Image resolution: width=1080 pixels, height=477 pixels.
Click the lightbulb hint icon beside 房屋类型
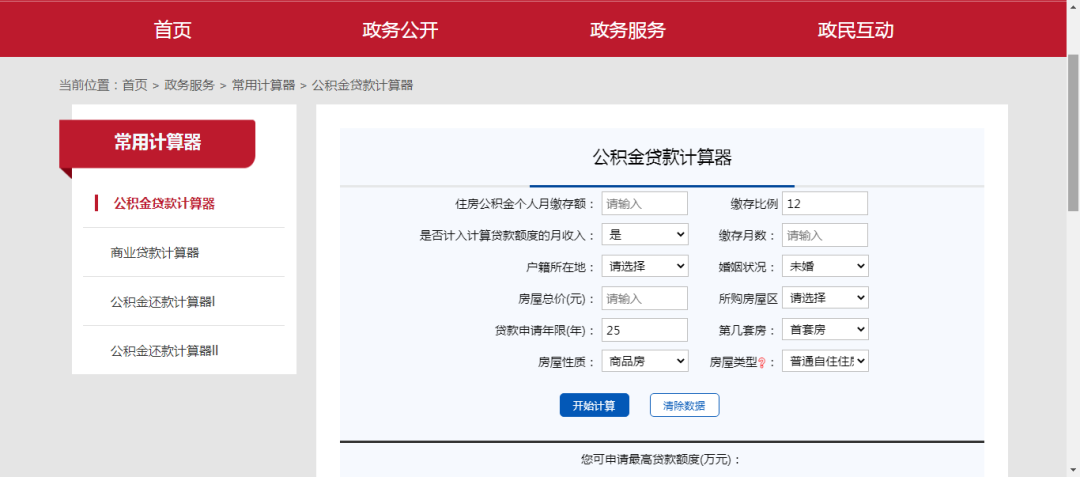tap(762, 362)
